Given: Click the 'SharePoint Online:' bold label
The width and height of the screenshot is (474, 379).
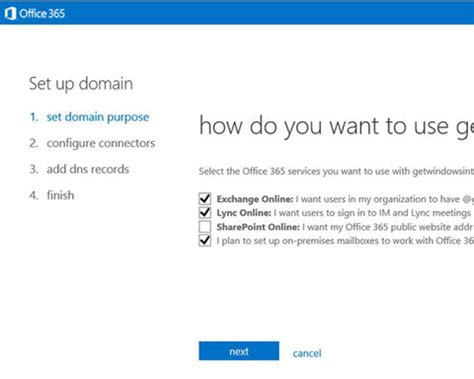Looking at the screenshot, I should pos(258,227).
